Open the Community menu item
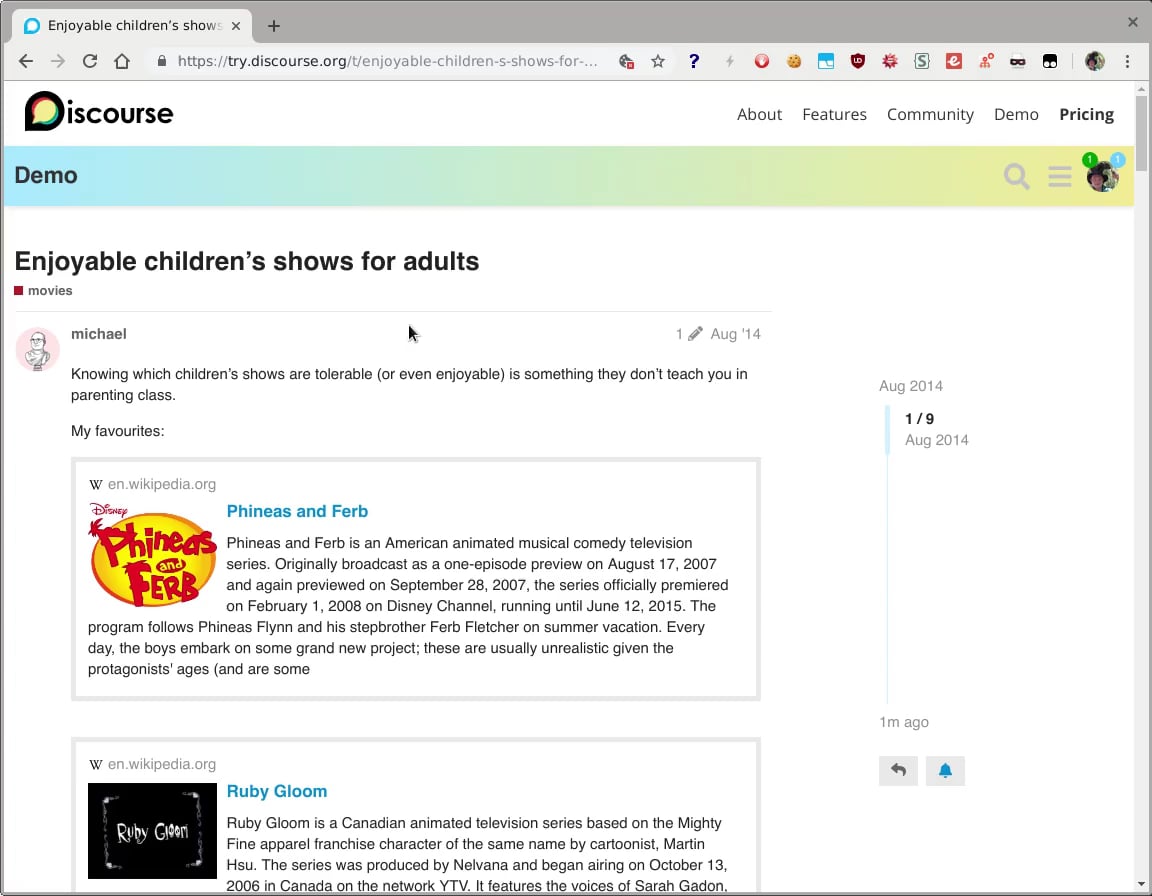The width and height of the screenshot is (1152, 896). [929, 115]
